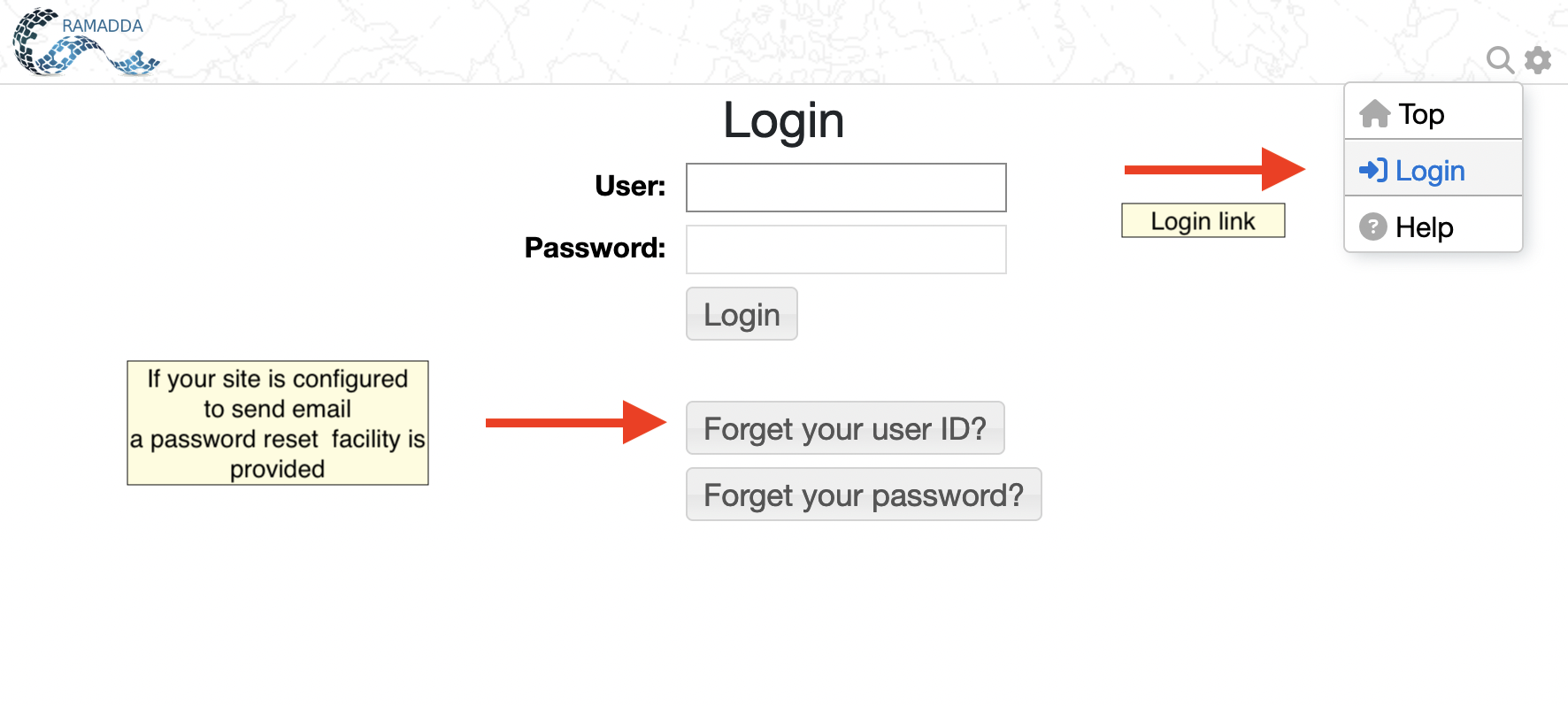Click the house icon beside Top
Image resolution: width=1568 pixels, height=706 pixels.
pyautogui.click(x=1374, y=114)
